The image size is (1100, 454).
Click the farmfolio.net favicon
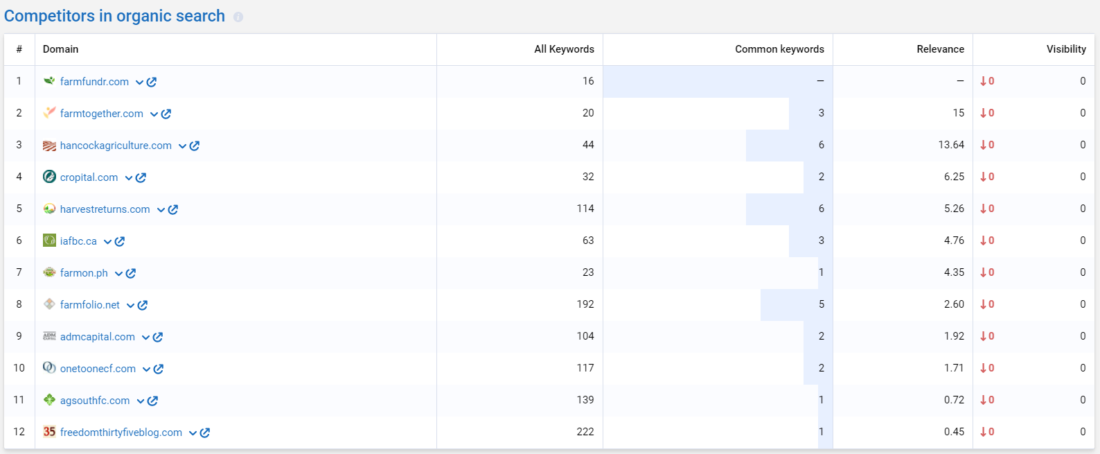click(49, 305)
